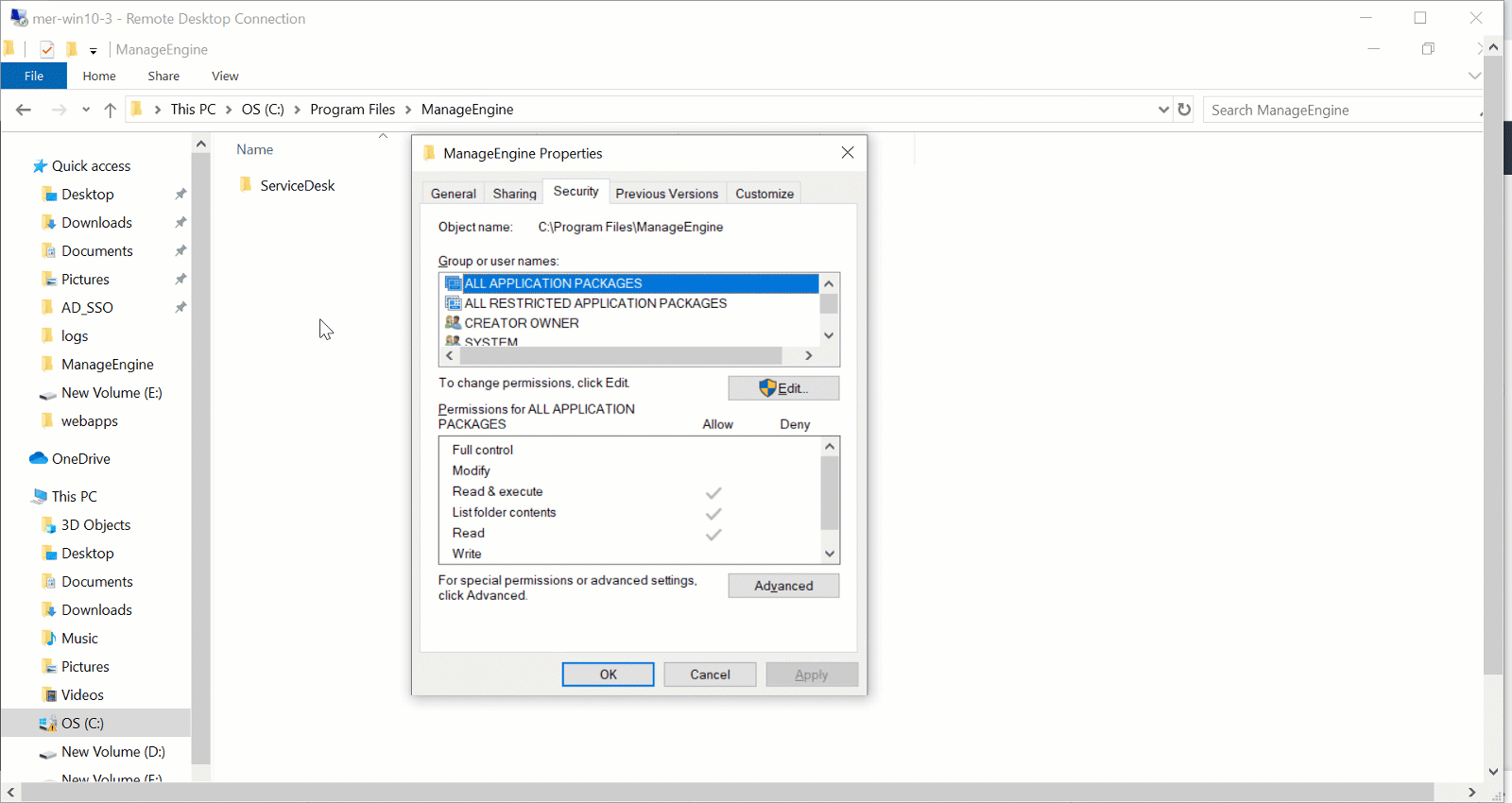Expand the chevron after This PC breadcrumb

click(x=229, y=110)
